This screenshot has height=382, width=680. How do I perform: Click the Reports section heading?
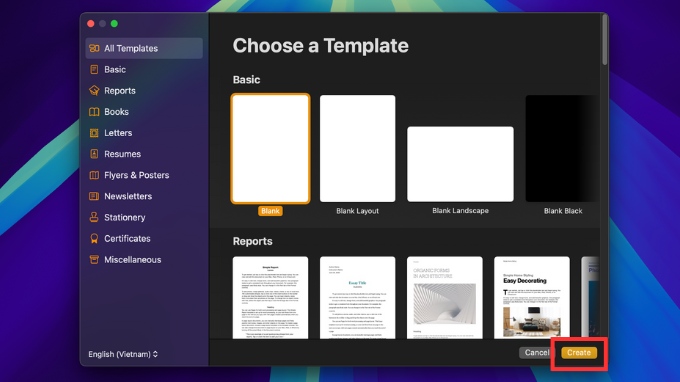(x=252, y=241)
